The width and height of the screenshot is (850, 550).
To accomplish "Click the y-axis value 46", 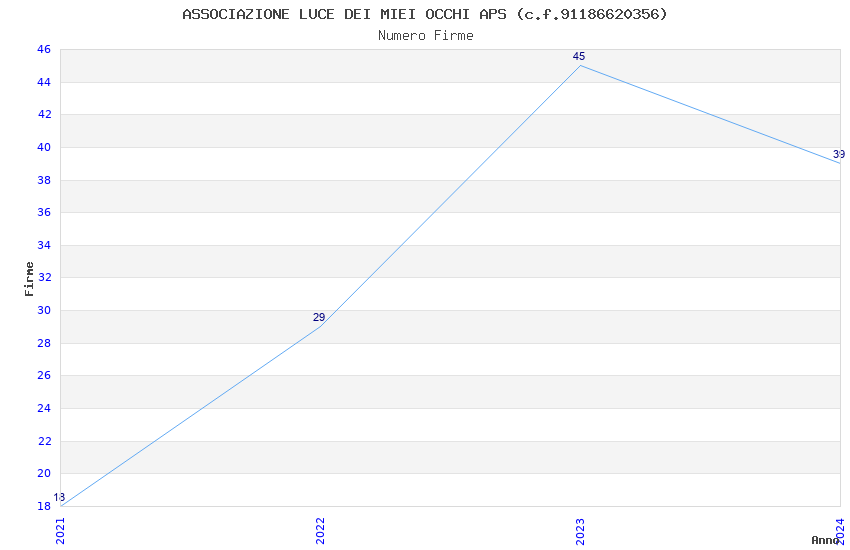I will (x=44, y=49).
